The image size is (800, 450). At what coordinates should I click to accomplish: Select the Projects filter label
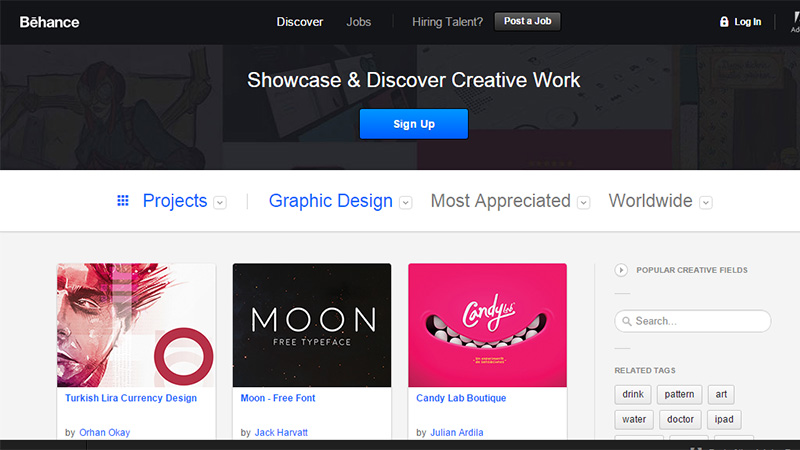pyautogui.click(x=174, y=201)
